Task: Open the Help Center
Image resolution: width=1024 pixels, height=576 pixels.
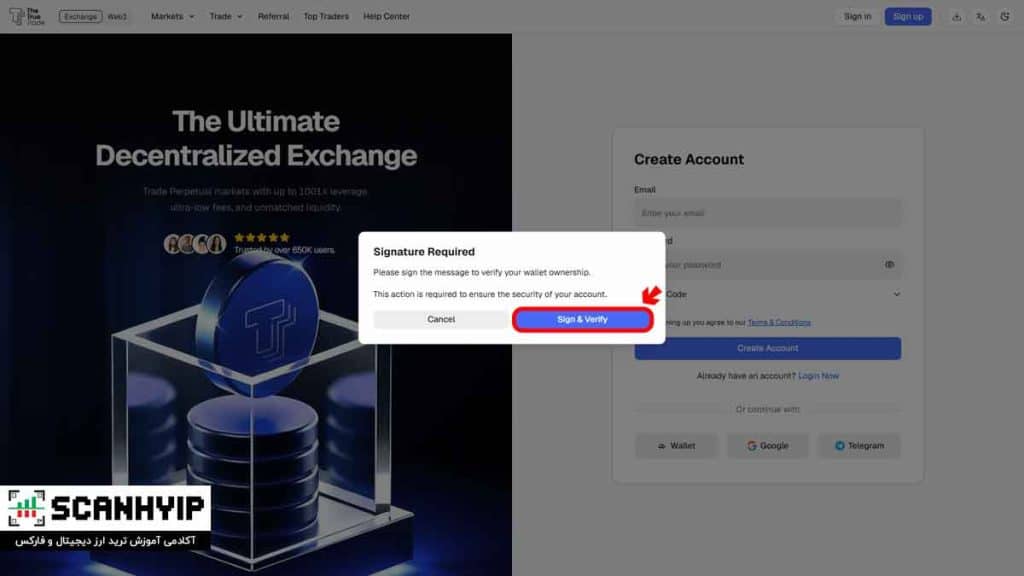Action: tap(387, 16)
